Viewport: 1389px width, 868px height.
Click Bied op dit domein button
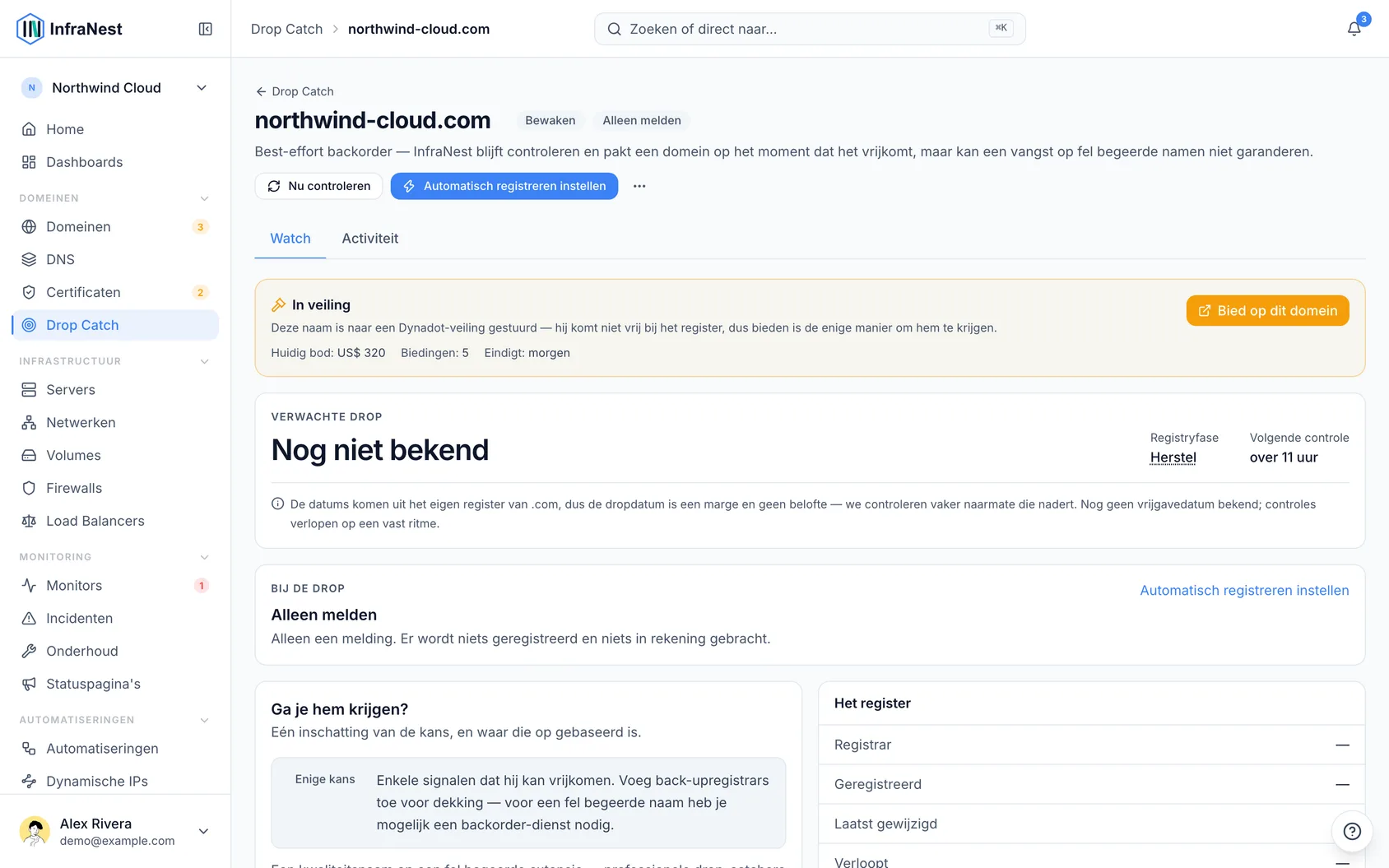(1267, 311)
